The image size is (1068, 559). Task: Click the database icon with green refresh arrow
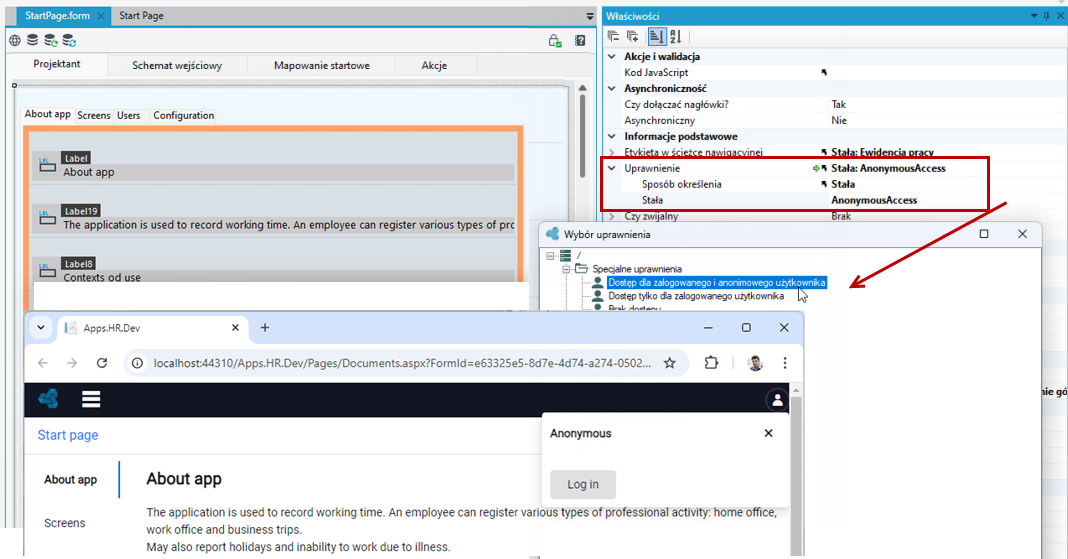pos(50,40)
